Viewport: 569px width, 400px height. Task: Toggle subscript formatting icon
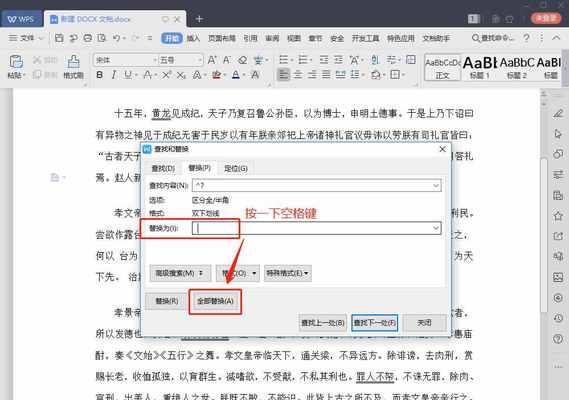click(x=181, y=75)
